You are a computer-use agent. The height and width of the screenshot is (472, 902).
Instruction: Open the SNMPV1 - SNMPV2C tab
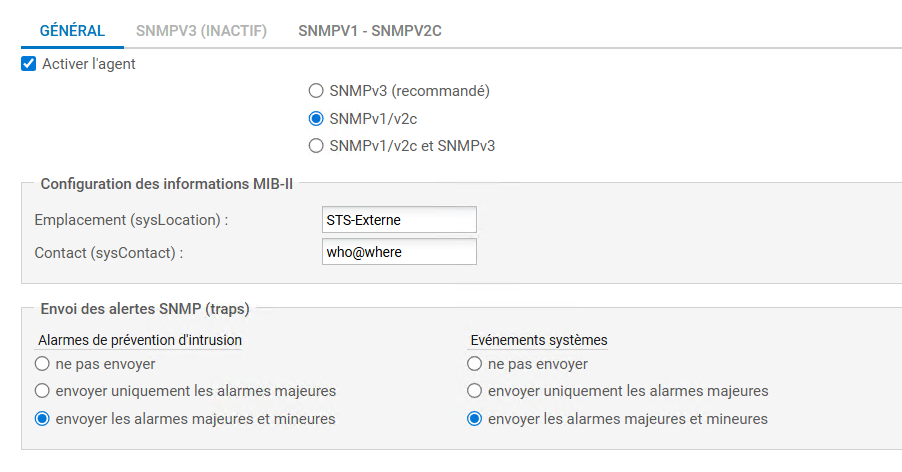pos(370,31)
